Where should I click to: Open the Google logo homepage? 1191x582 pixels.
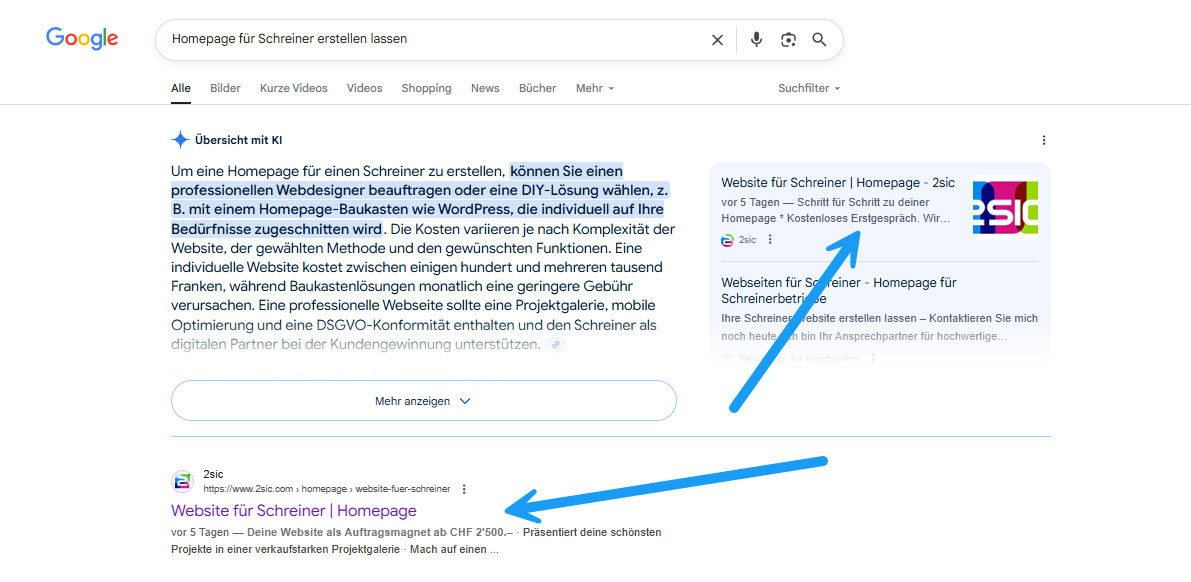coord(82,39)
